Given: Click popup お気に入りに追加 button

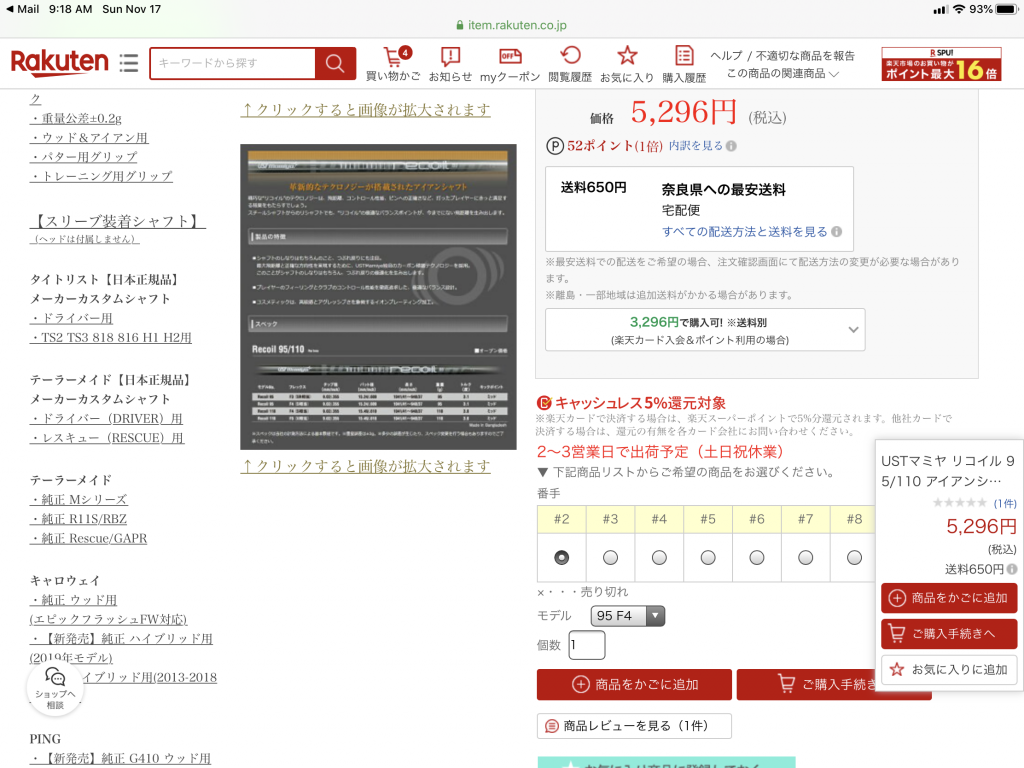Looking at the screenshot, I should (x=949, y=669).
